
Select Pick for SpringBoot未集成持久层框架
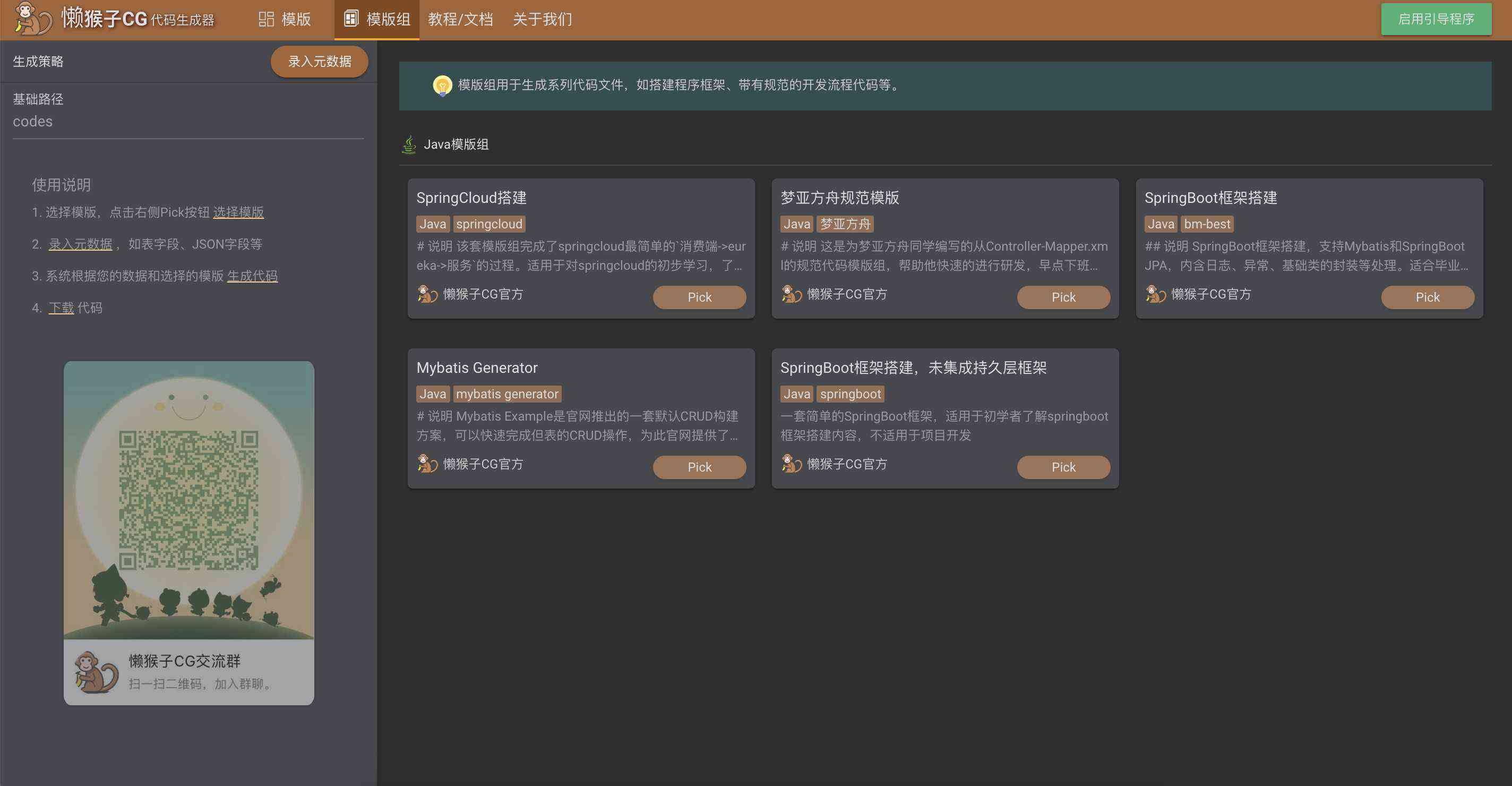[x=1063, y=467]
